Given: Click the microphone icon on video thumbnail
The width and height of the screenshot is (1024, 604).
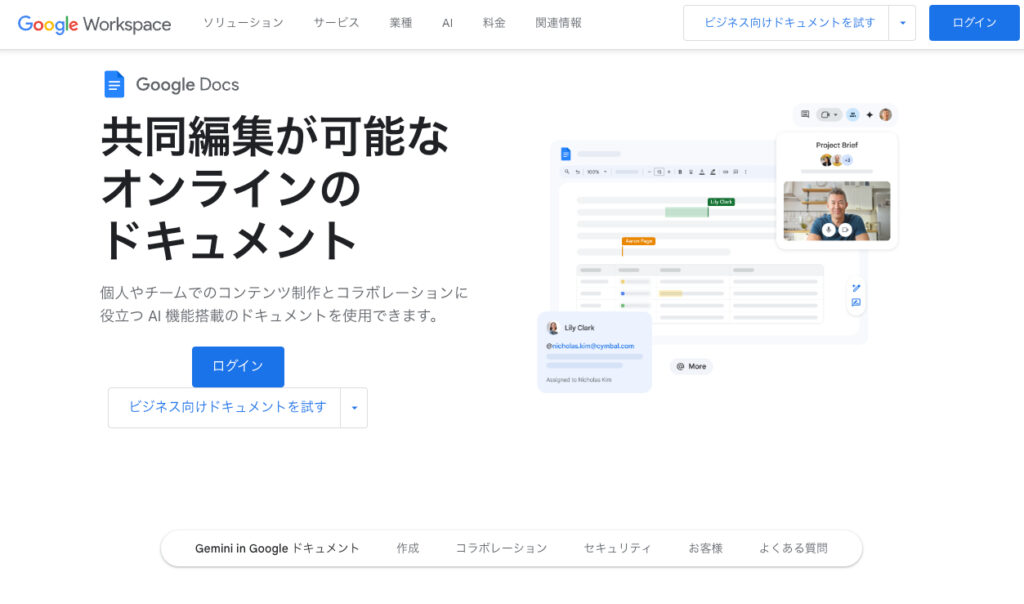Looking at the screenshot, I should pyautogui.click(x=828, y=230).
